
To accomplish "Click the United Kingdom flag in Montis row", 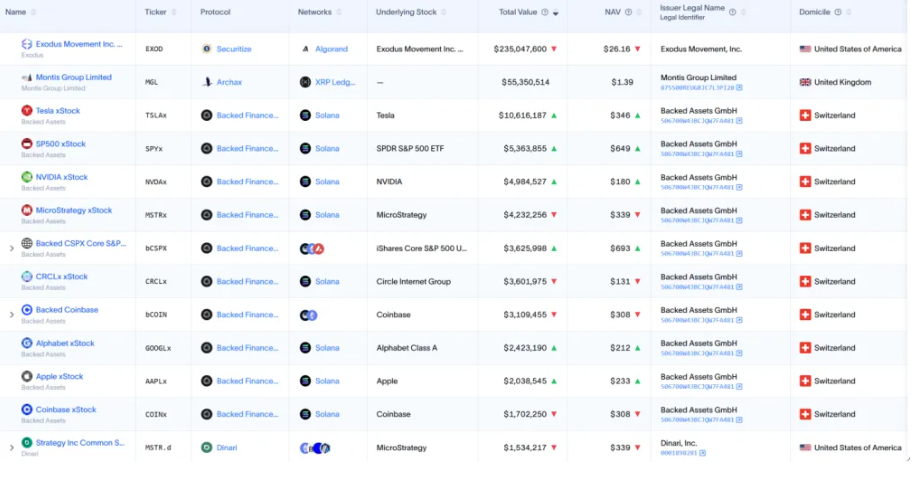I will coord(805,82).
